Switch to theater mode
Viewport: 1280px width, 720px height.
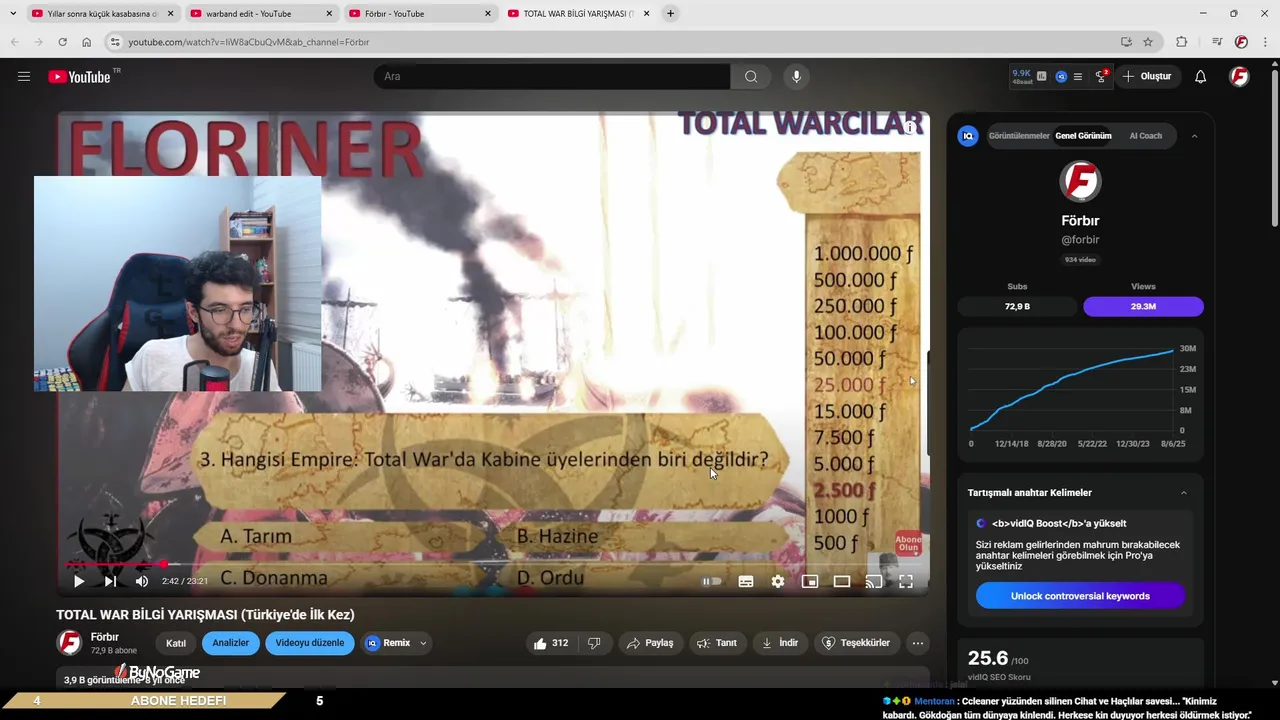tap(842, 581)
